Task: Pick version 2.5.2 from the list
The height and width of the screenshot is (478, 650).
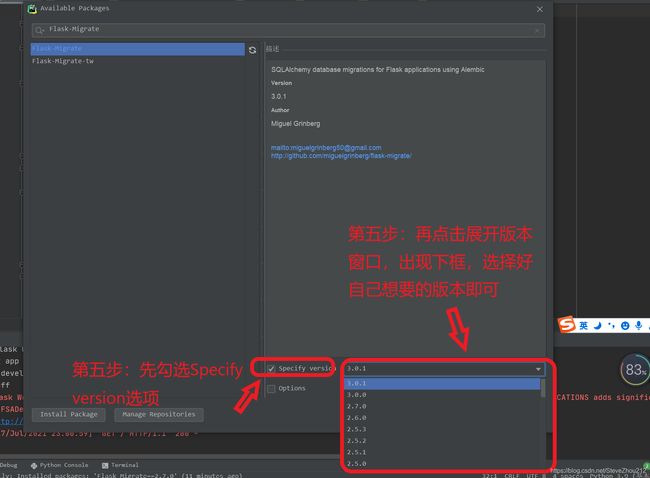Action: coord(442,441)
